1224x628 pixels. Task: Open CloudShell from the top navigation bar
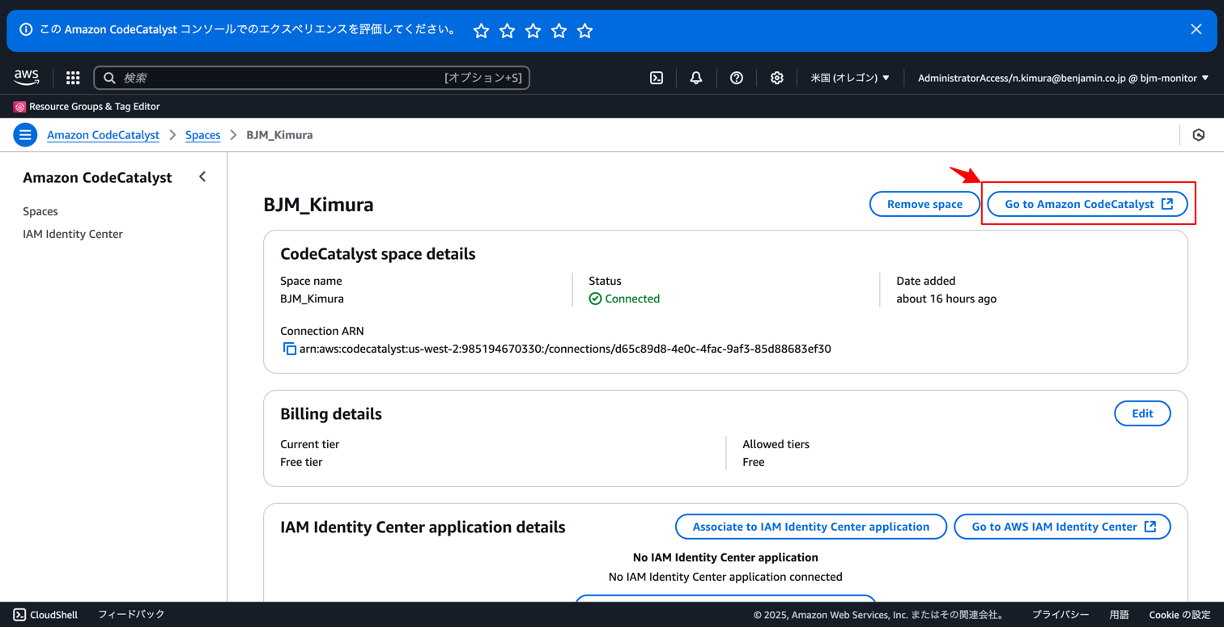click(656, 77)
